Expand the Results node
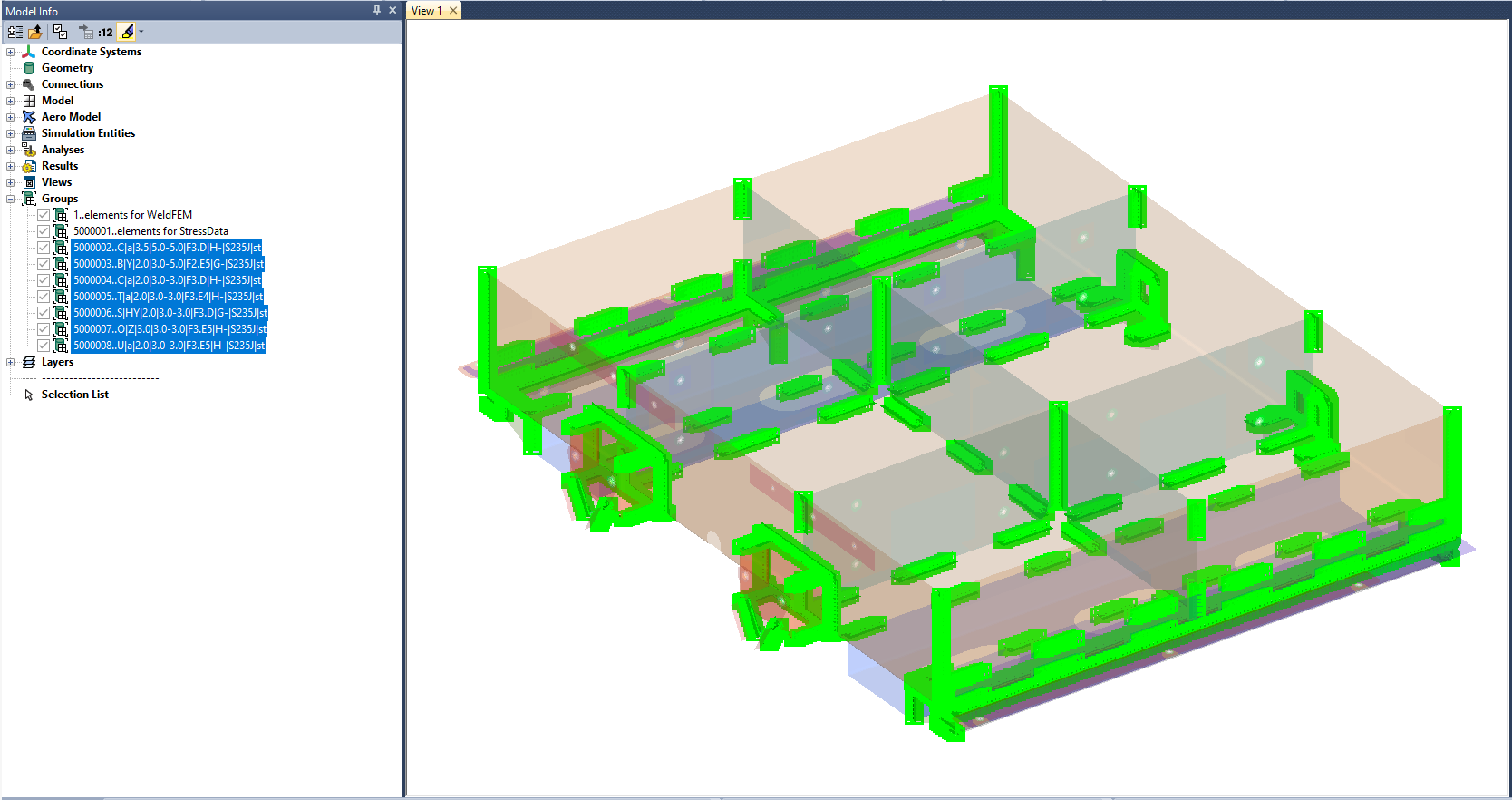The width and height of the screenshot is (1512, 800). click(x=11, y=166)
